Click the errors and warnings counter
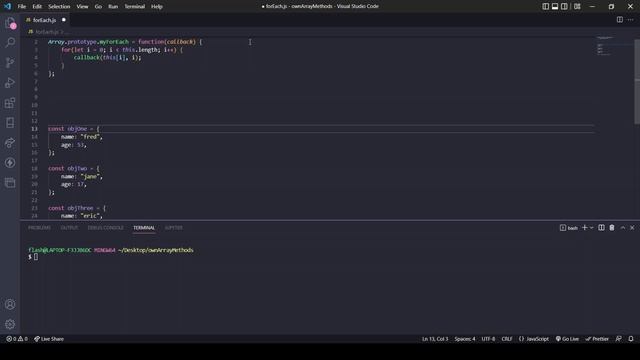The height and width of the screenshot is (360, 640). (17, 339)
